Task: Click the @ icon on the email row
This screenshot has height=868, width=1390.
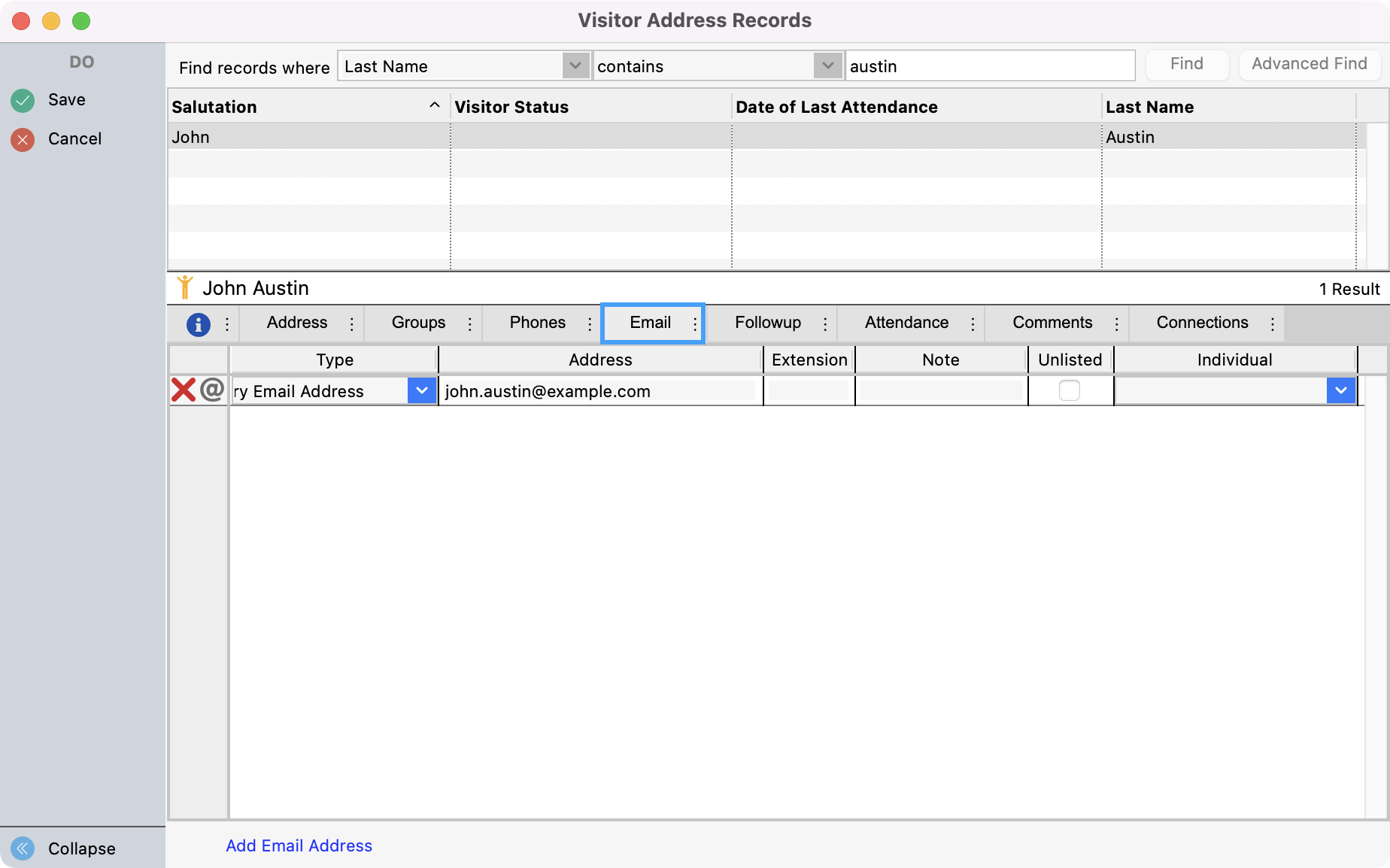Action: [213, 390]
